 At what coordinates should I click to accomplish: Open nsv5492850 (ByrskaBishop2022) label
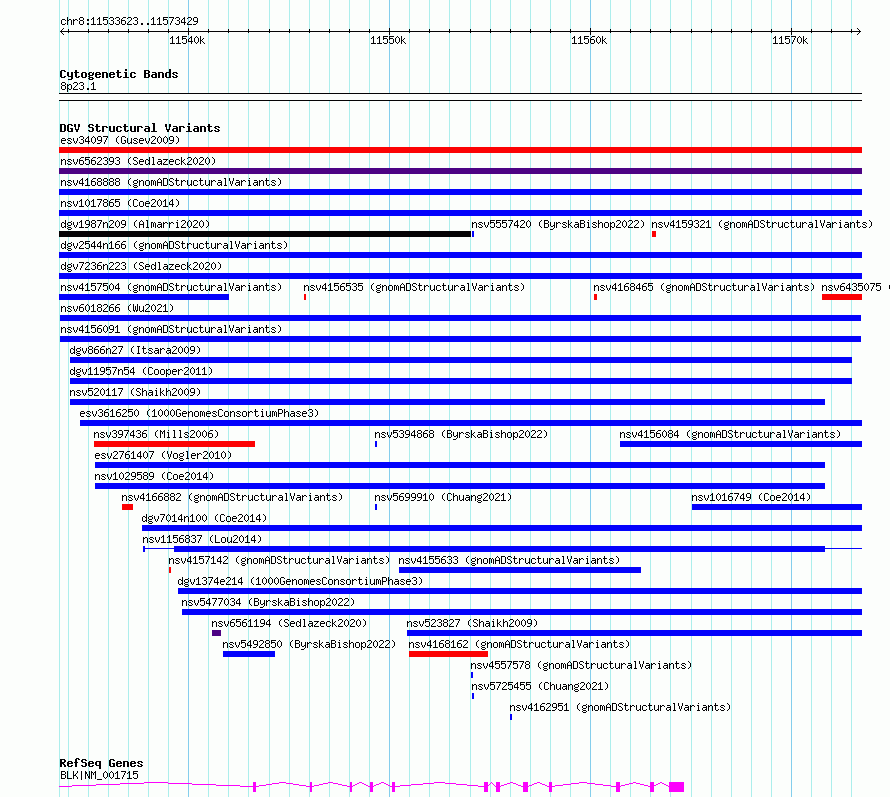point(309,644)
